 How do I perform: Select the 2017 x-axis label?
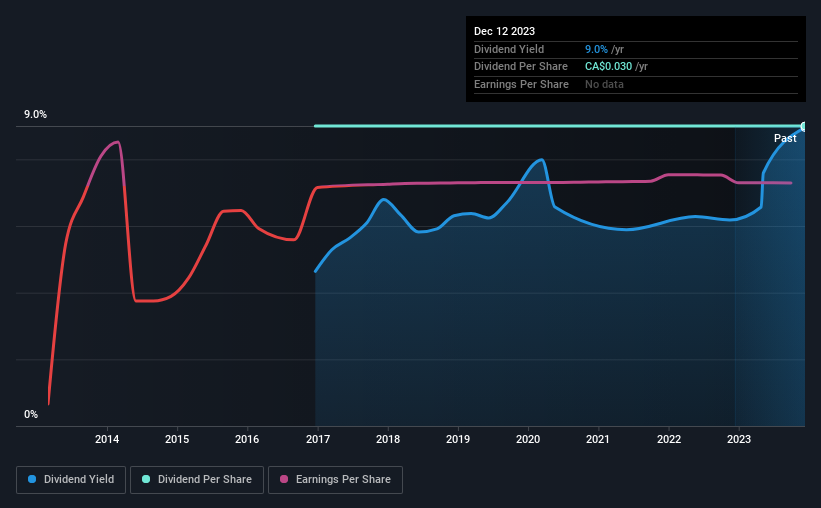click(318, 439)
